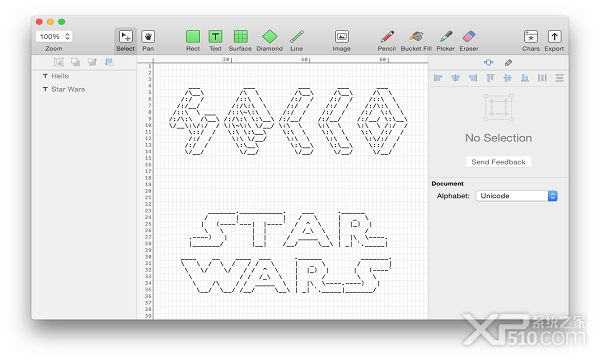Select the Rect drawing tool

(x=193, y=41)
